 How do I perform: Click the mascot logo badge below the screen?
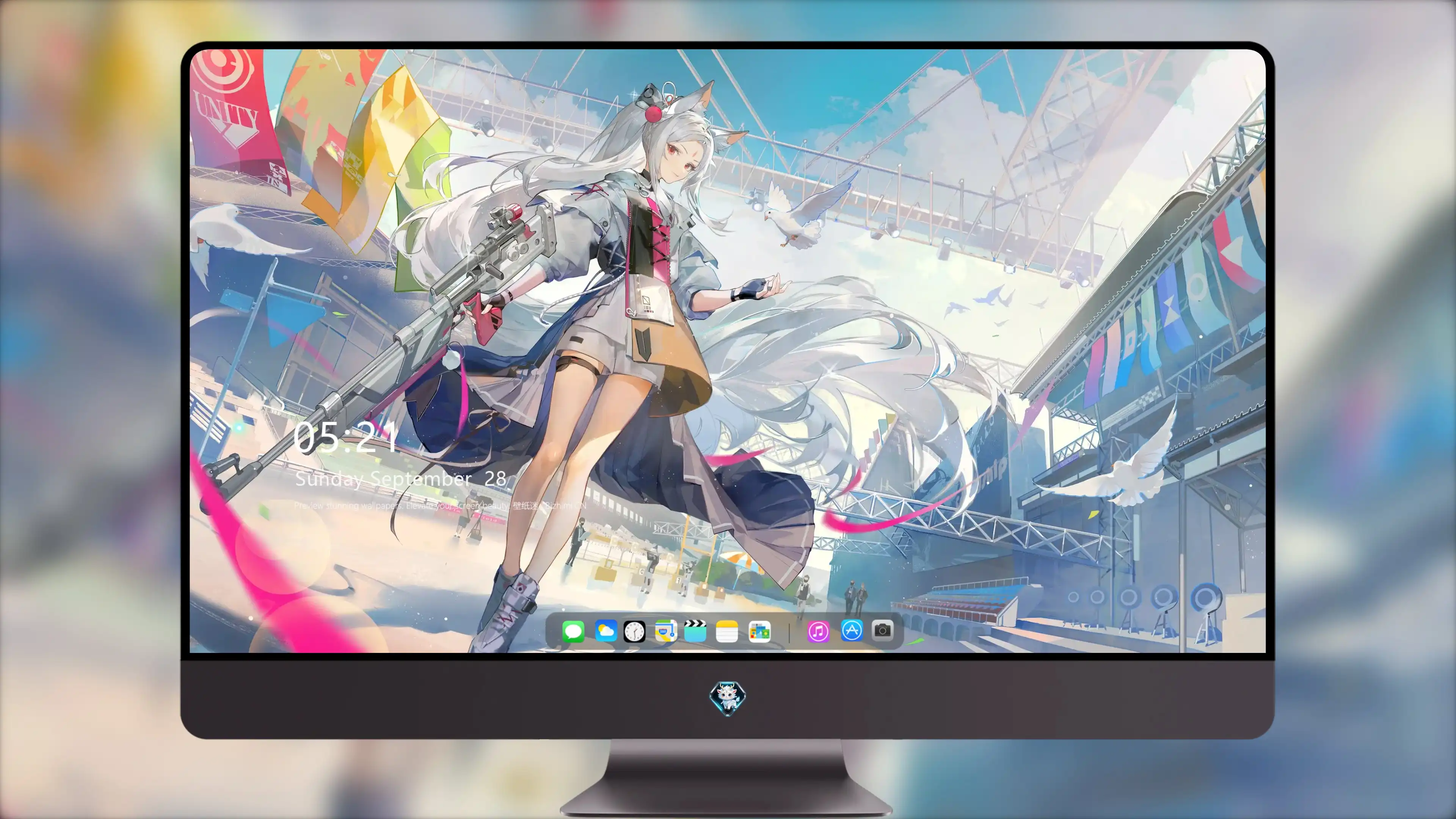click(x=728, y=698)
